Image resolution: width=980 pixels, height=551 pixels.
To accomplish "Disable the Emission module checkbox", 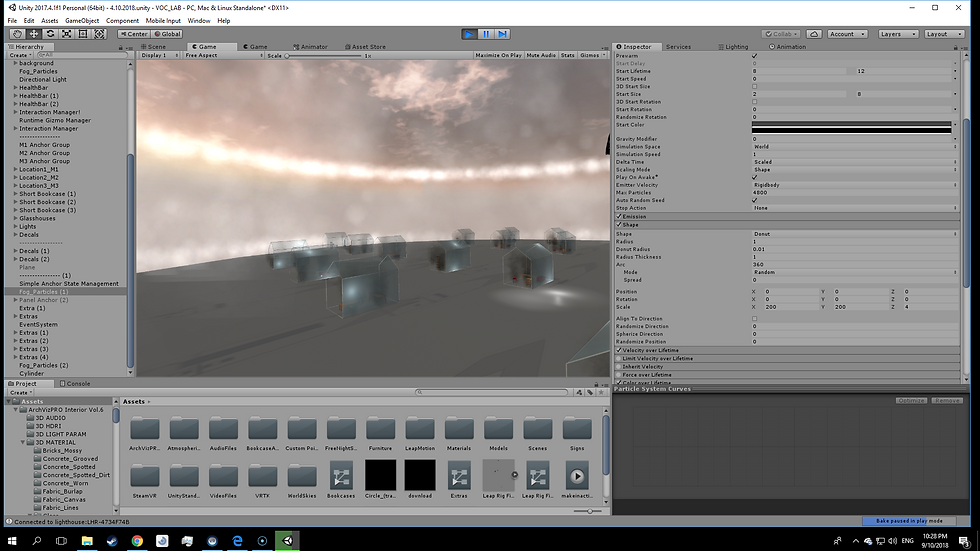I will coord(619,216).
